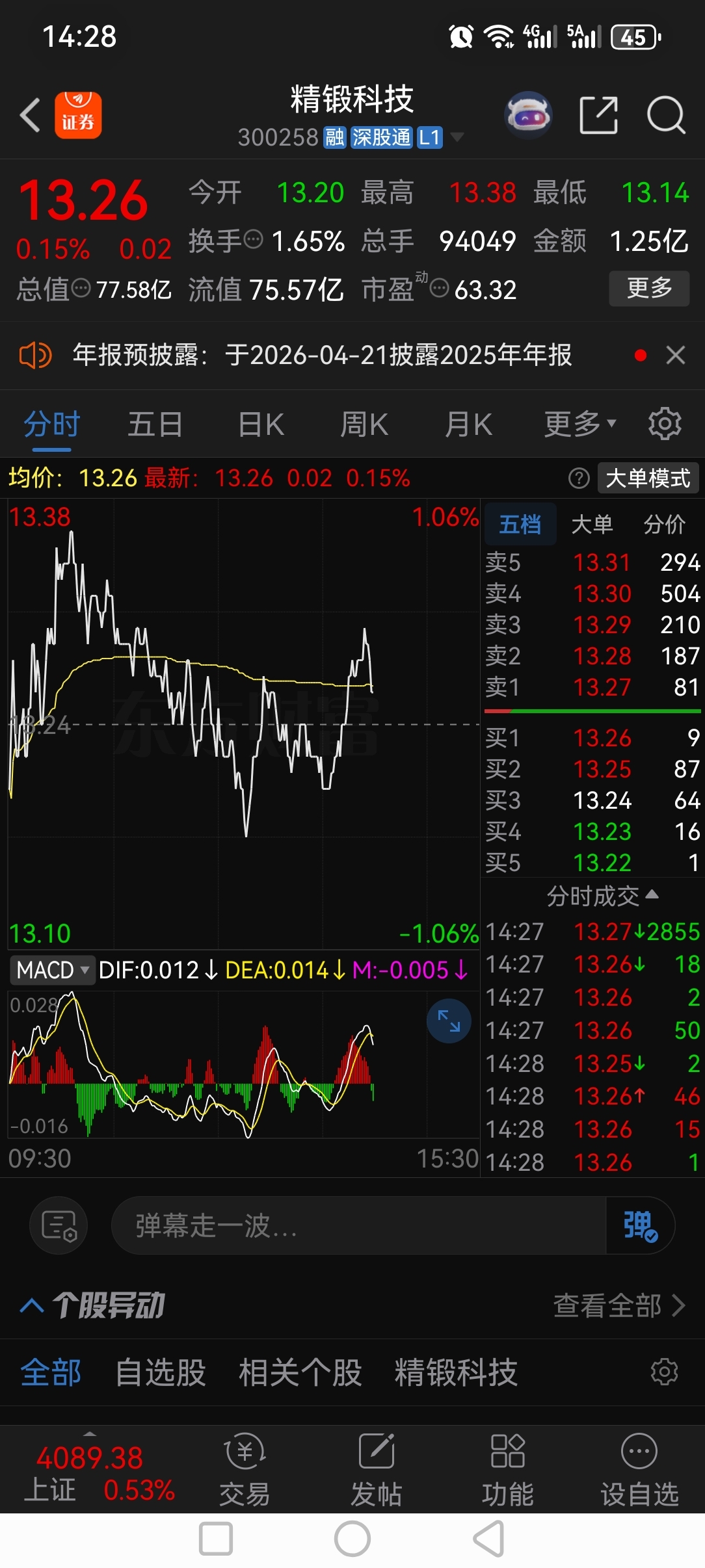The height and width of the screenshot is (1568, 705).
Task: Tap info icon next to 市盈
Action: point(440,288)
